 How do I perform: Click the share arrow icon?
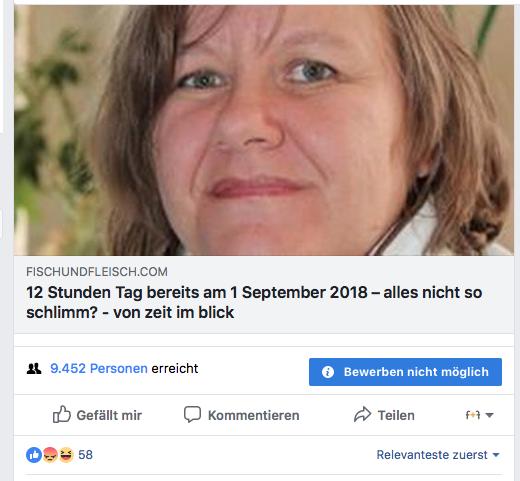(x=362, y=414)
